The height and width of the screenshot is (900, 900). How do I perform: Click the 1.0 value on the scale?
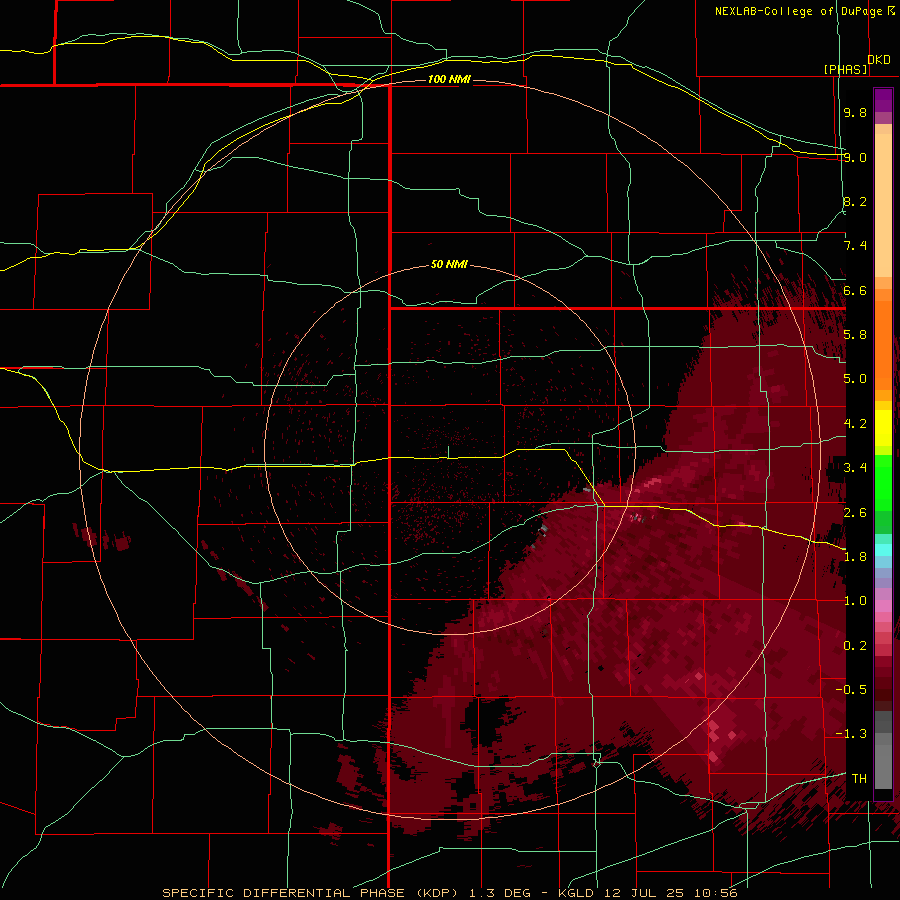(855, 601)
